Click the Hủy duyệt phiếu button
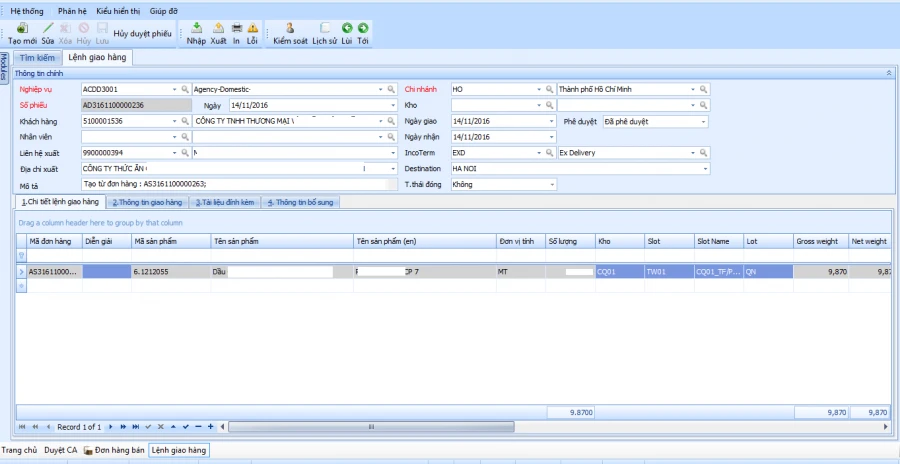The height and width of the screenshot is (464, 900). pos(142,34)
